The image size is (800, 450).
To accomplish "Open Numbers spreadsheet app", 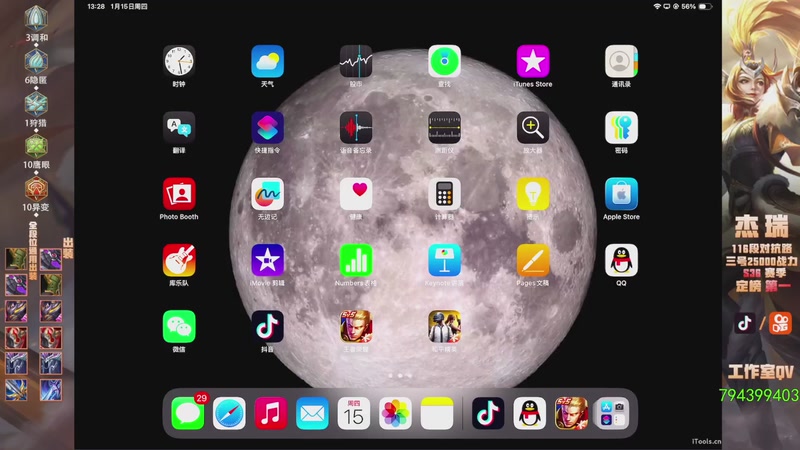I will 356,260.
